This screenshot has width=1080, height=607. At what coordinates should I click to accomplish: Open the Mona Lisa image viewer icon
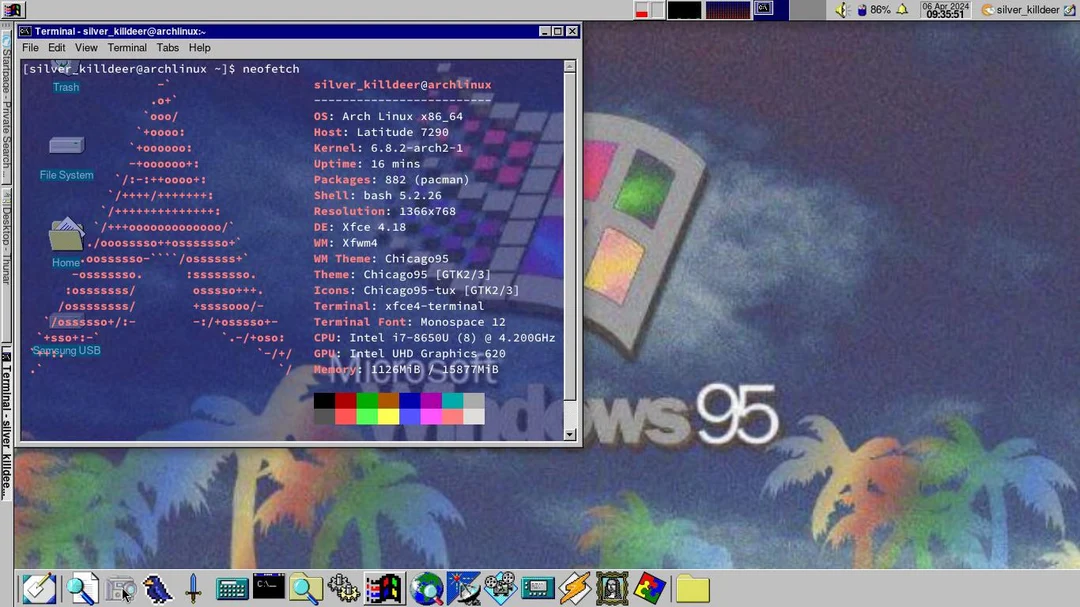click(x=611, y=588)
